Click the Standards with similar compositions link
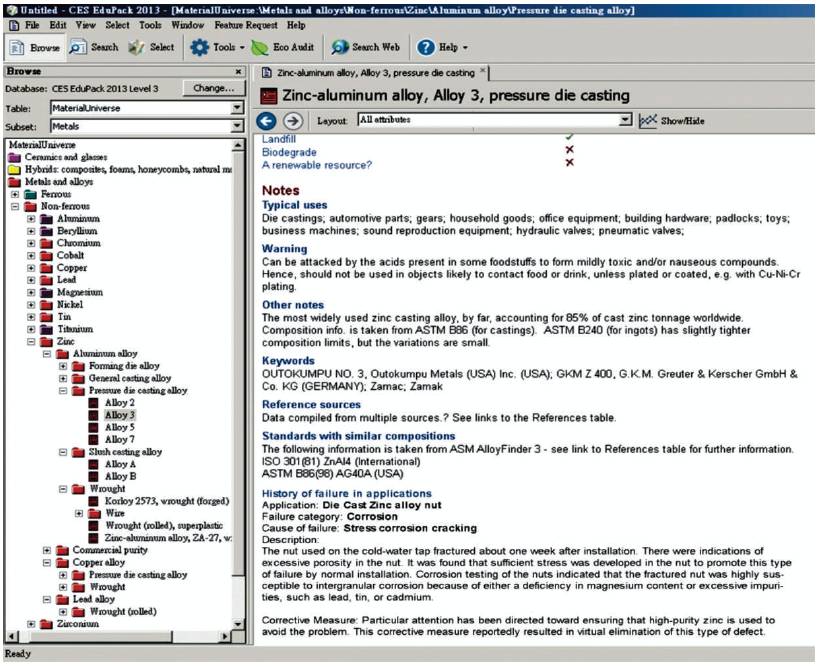The height and width of the screenshot is (667, 824). pos(358,436)
